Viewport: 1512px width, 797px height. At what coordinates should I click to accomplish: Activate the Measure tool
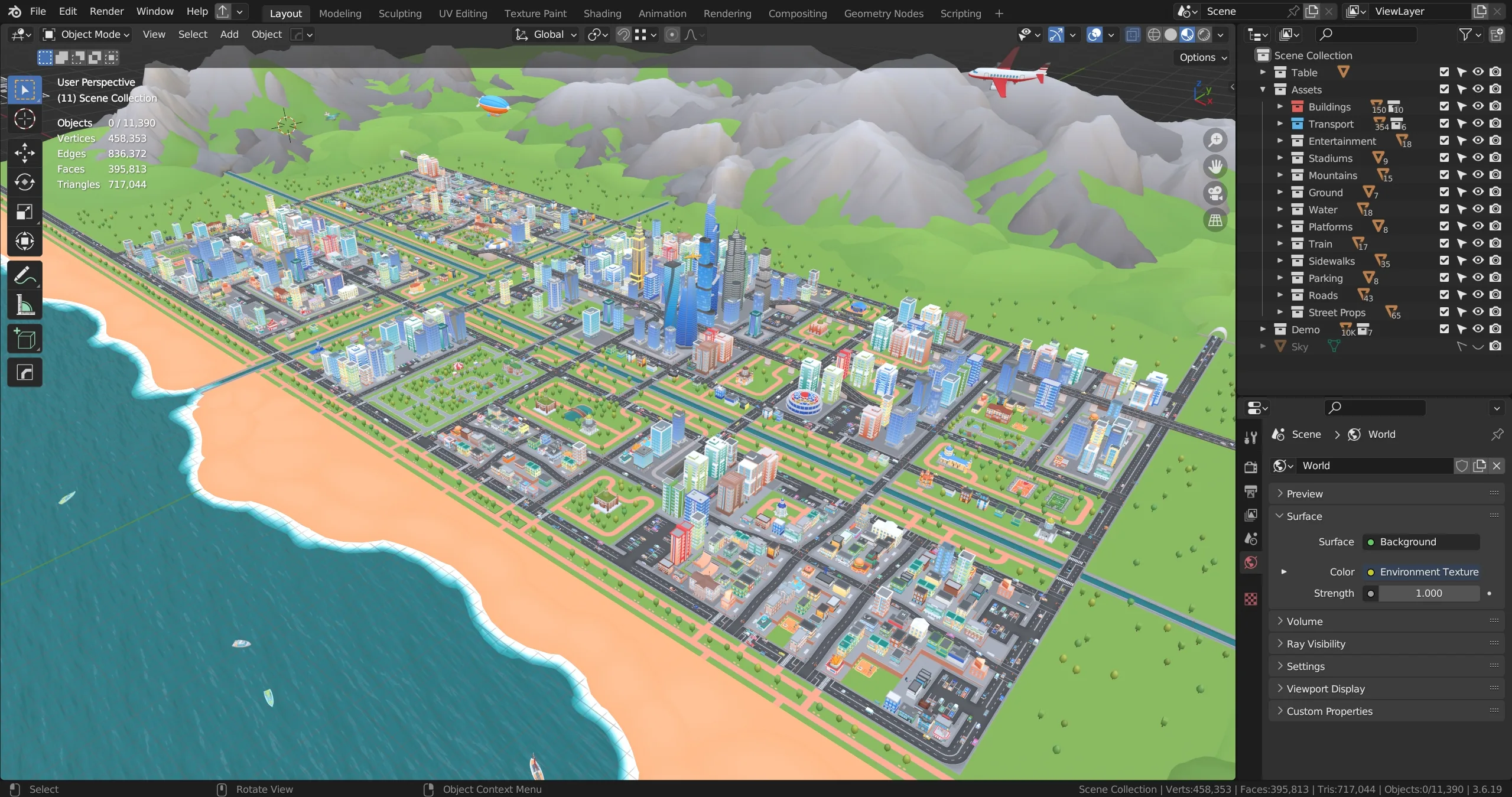point(24,305)
